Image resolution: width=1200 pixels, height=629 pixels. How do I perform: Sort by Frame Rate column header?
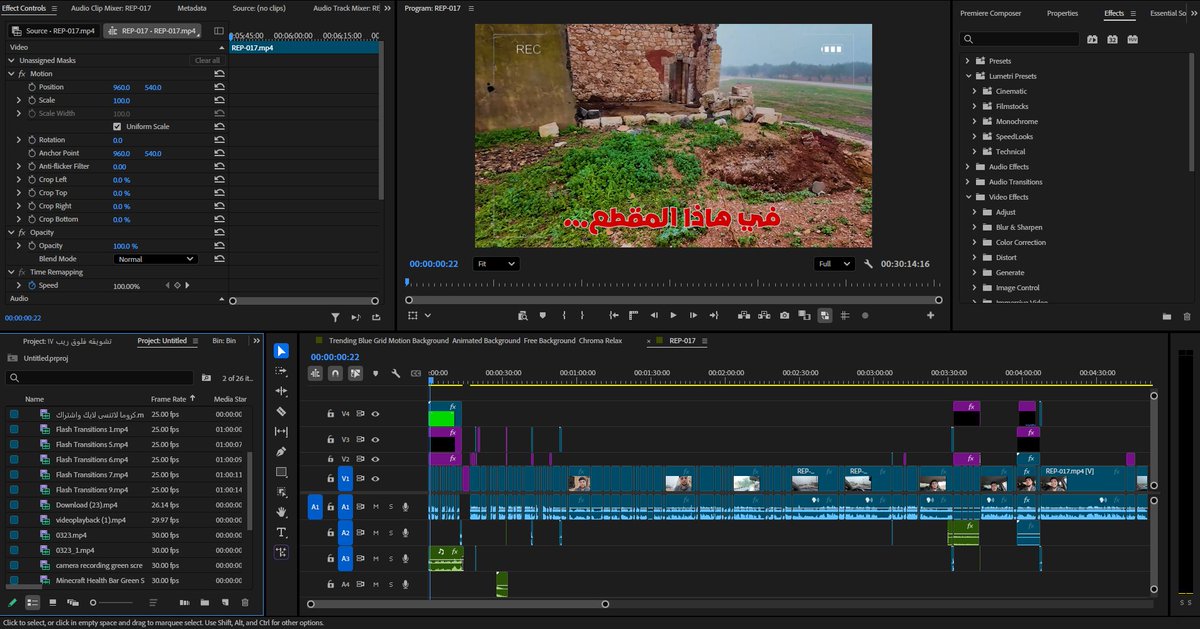pyautogui.click(x=169, y=399)
